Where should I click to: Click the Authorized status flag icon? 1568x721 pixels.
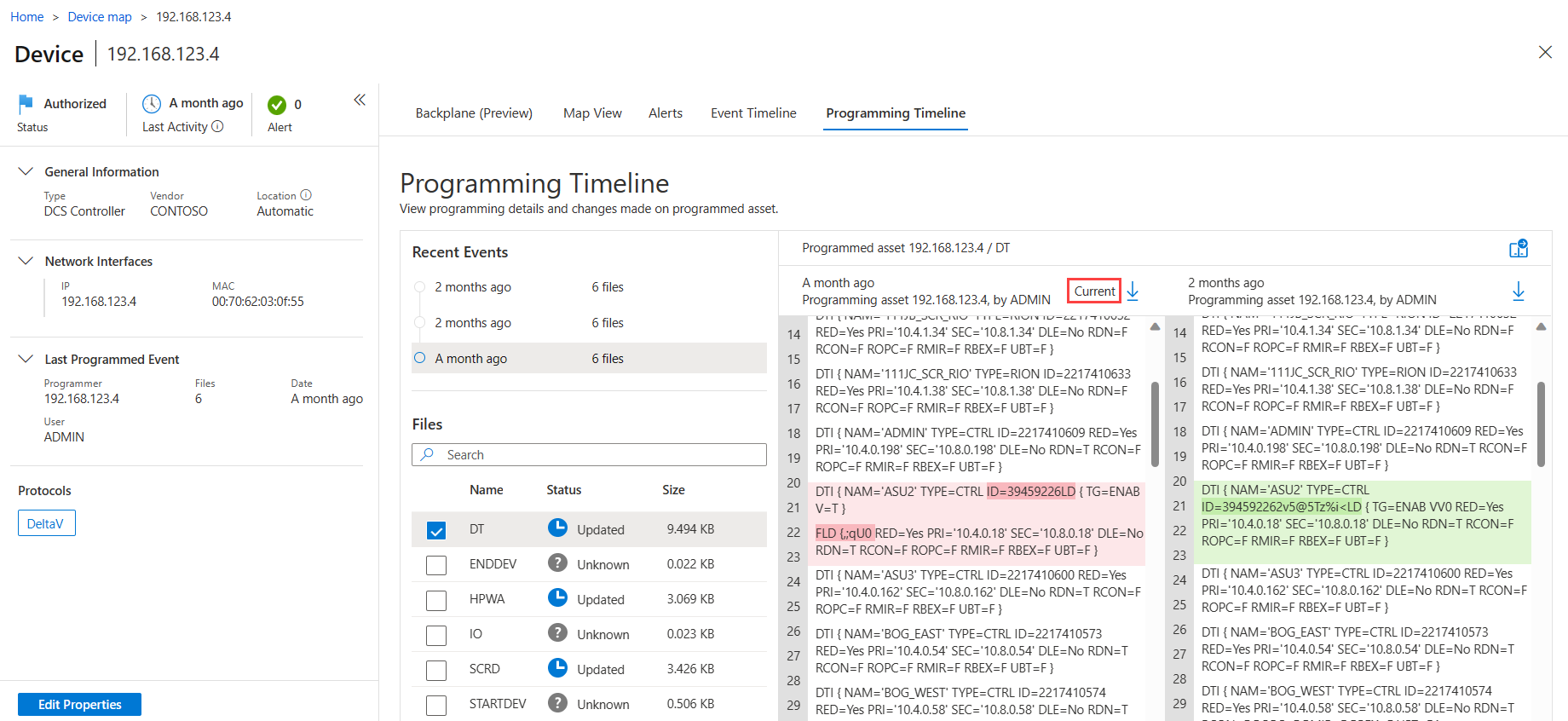coord(26,104)
